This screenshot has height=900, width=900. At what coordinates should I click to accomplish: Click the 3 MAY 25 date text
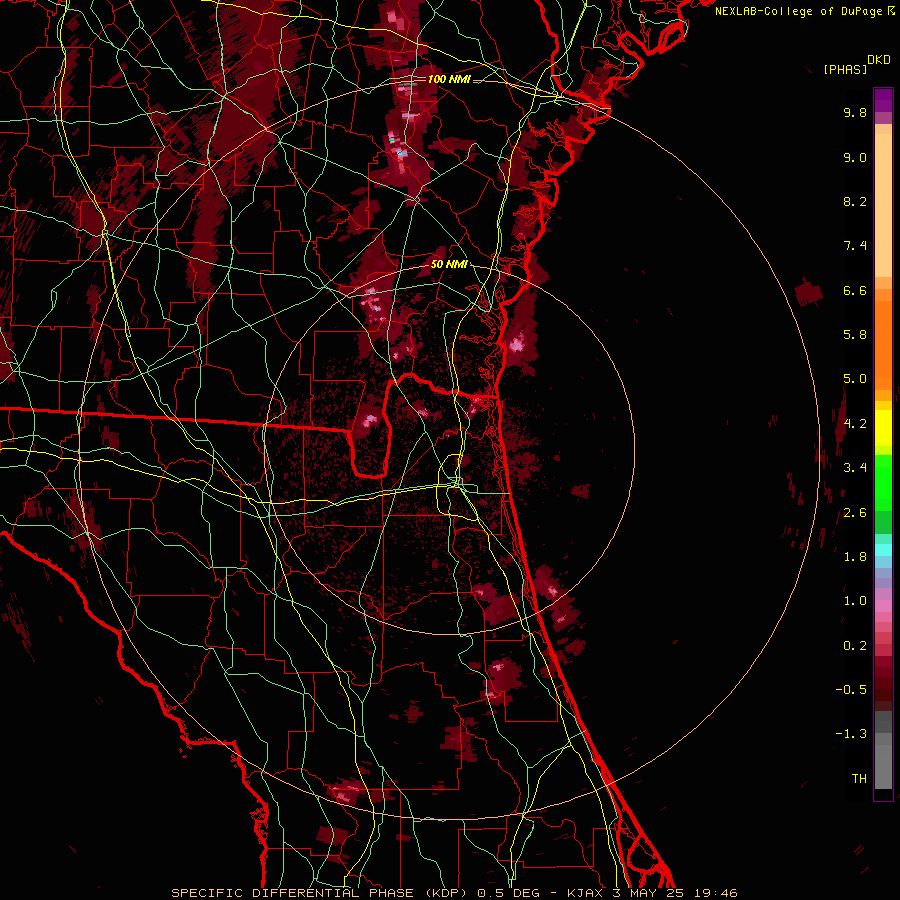[x=649, y=893]
